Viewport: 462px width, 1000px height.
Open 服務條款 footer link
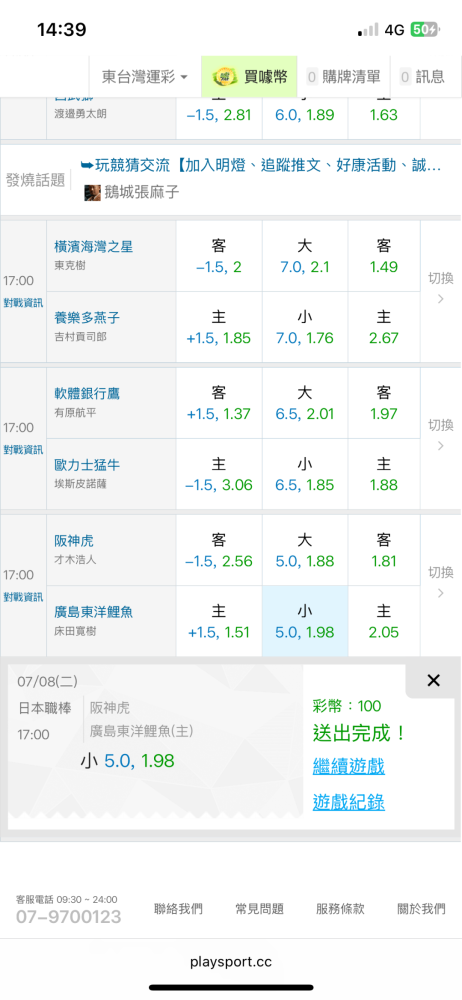(x=340, y=909)
